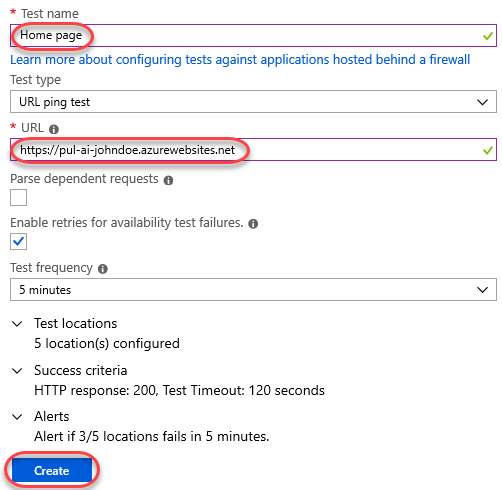
Task: Click the 5 minutes dropdown chevron
Action: tap(482, 290)
